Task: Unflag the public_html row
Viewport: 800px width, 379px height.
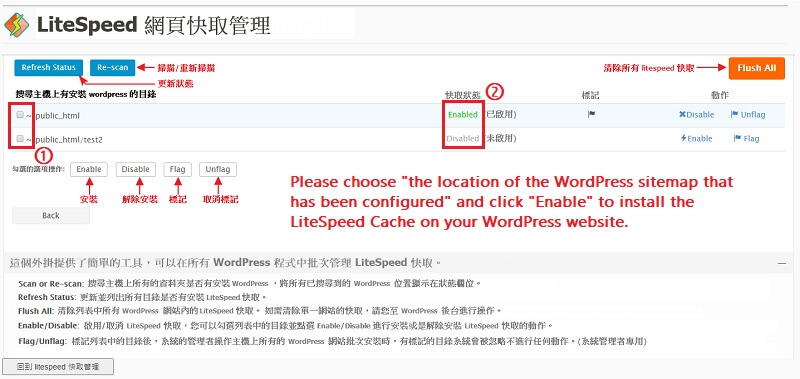Action: coord(748,115)
